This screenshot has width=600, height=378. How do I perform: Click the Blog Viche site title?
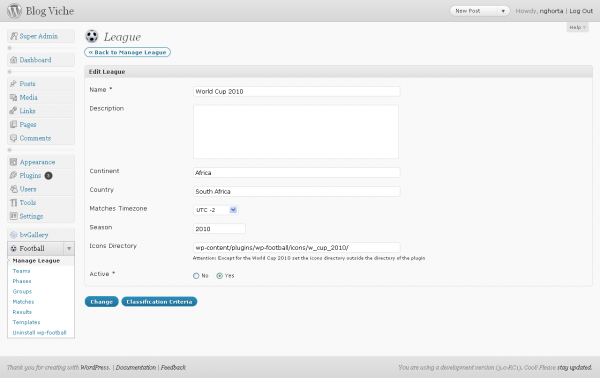pyautogui.click(x=50, y=11)
